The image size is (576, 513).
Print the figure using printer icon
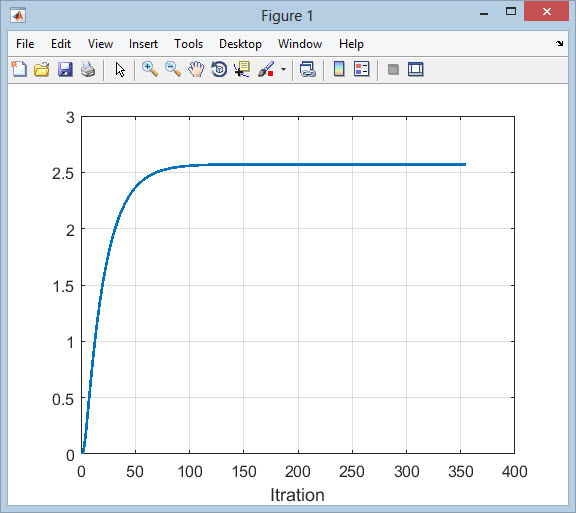pos(88,69)
